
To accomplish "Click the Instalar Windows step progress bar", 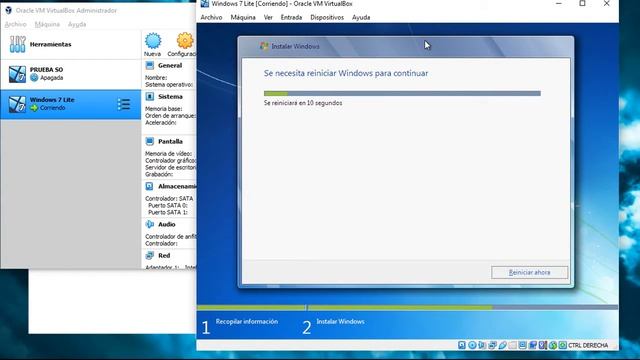I will (x=463, y=307).
